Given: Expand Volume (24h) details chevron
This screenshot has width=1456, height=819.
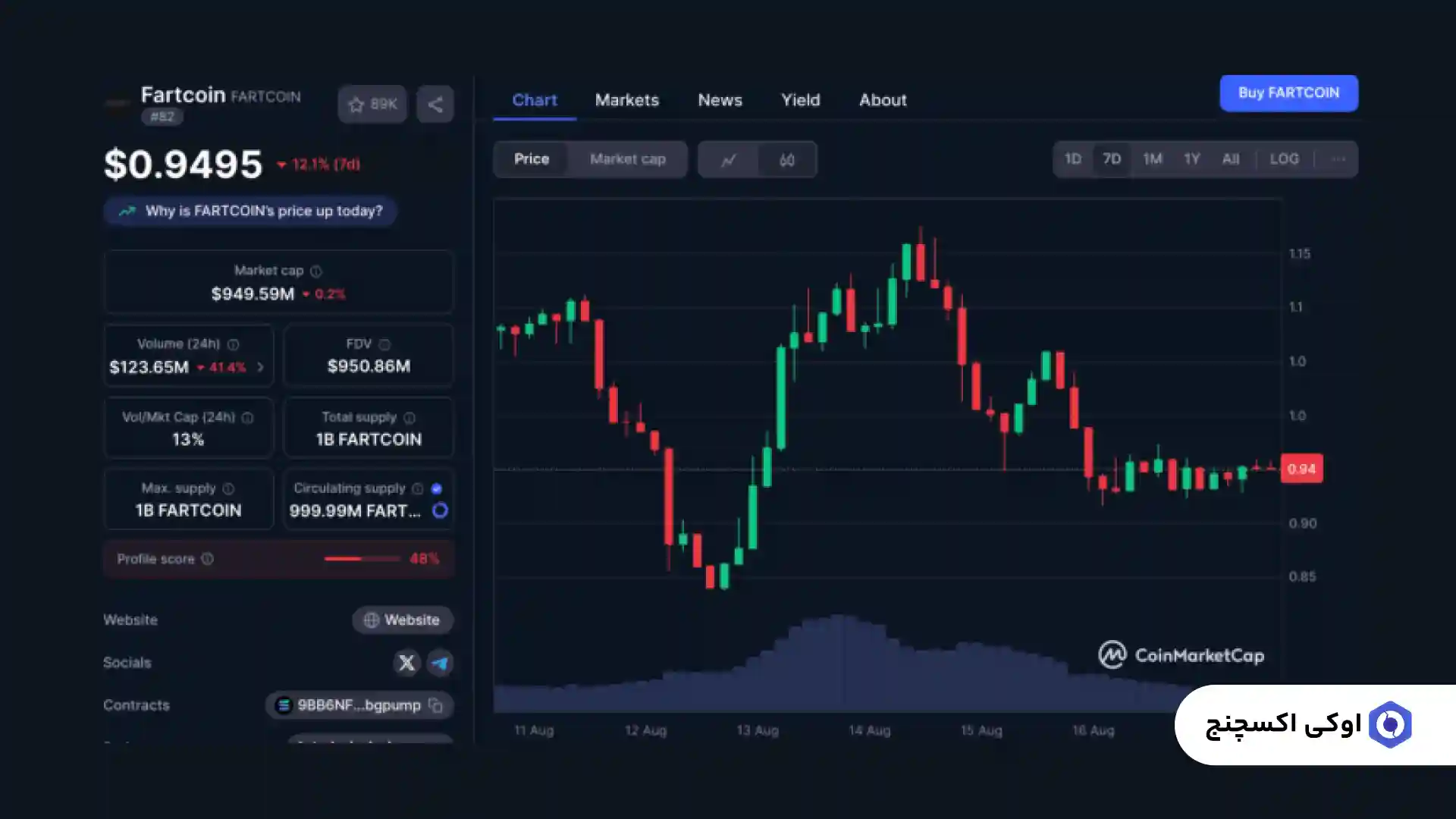Looking at the screenshot, I should (x=260, y=367).
